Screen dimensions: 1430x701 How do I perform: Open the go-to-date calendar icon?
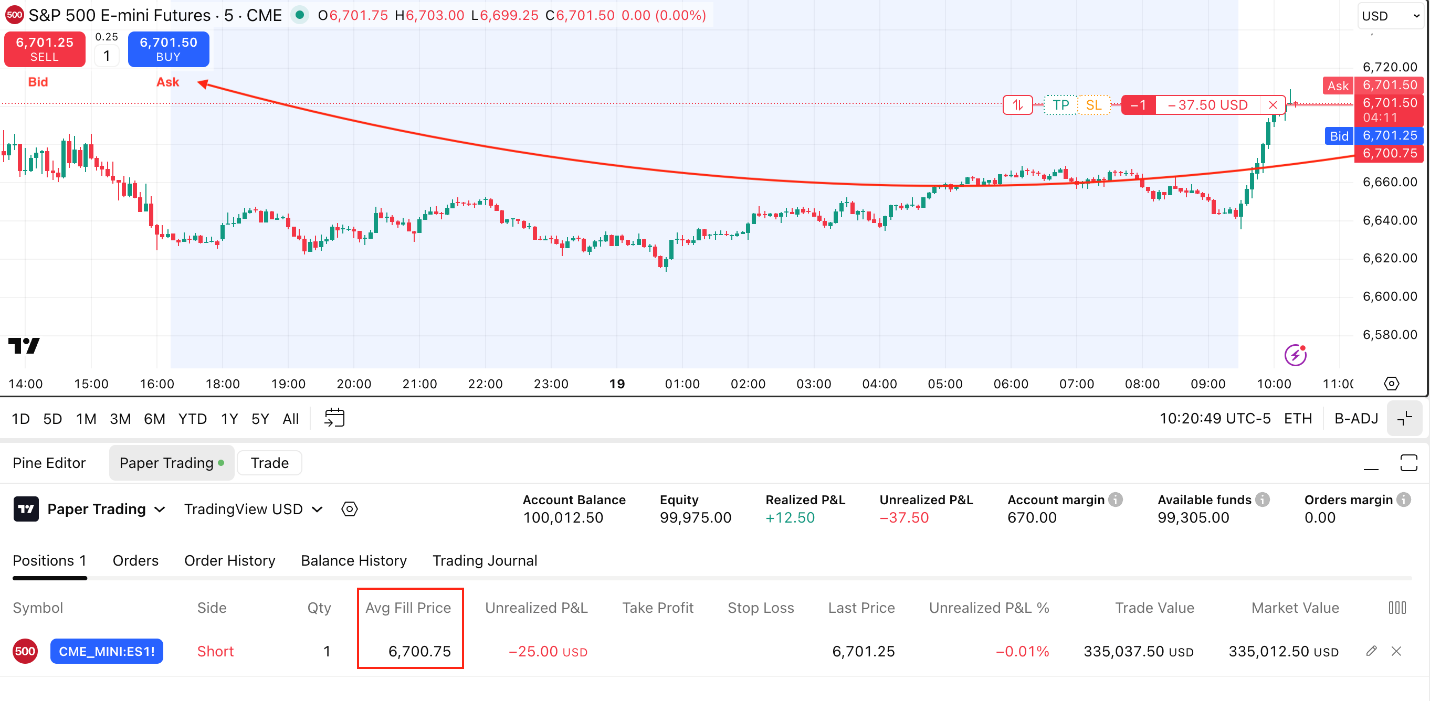[x=335, y=418]
